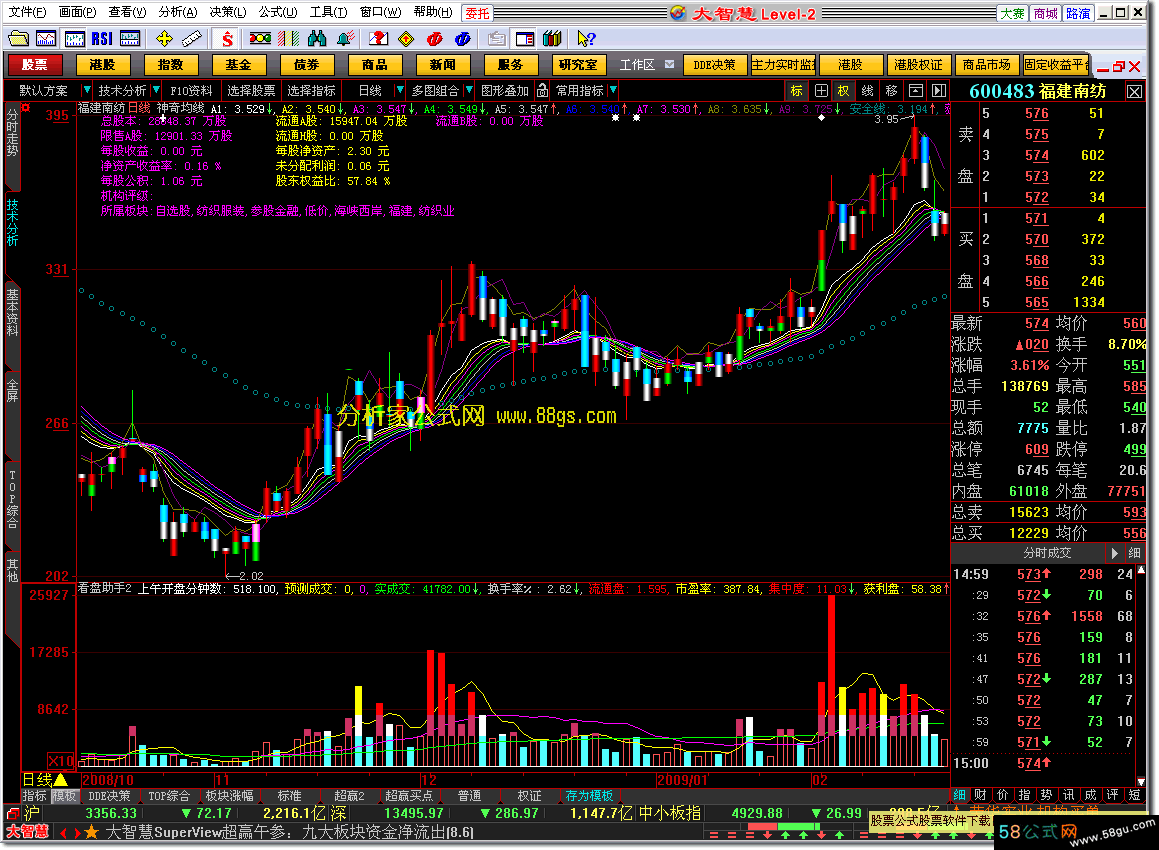Open the 分析(A) menu
This screenshot has height=850, width=1159.
pos(178,12)
